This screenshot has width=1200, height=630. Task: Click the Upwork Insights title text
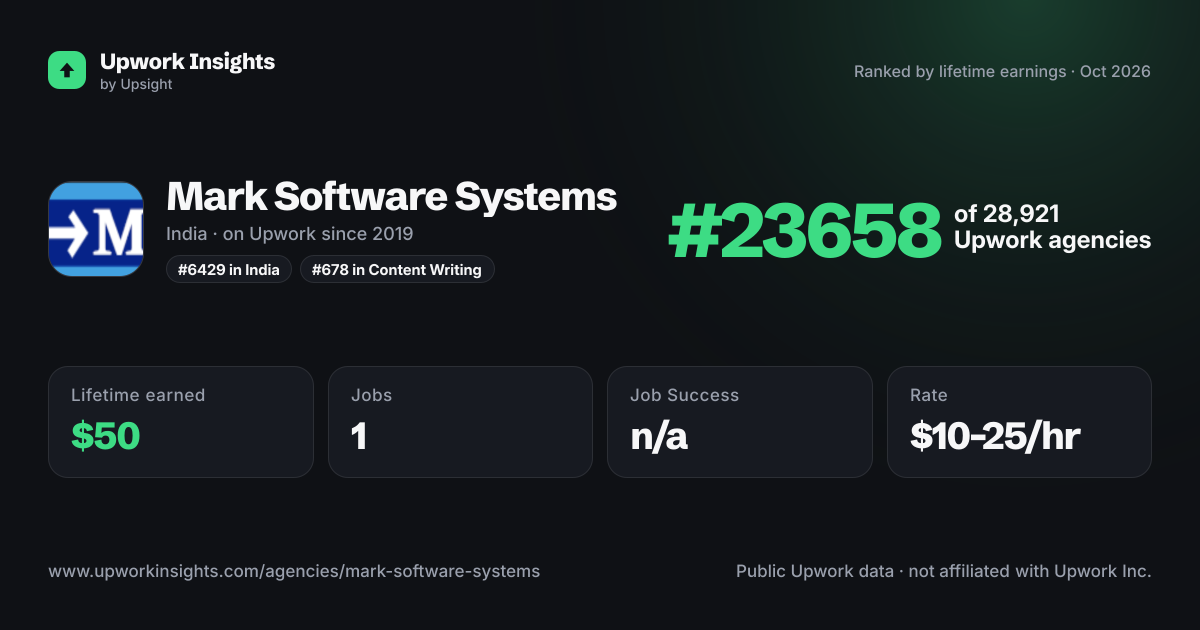coord(187,61)
